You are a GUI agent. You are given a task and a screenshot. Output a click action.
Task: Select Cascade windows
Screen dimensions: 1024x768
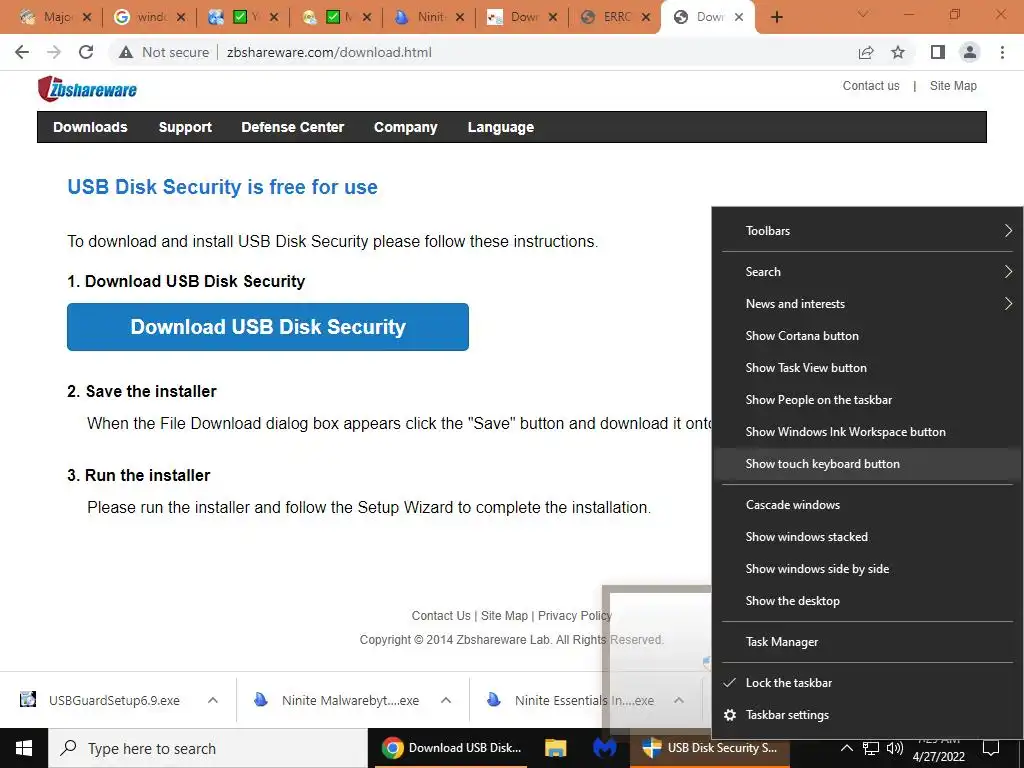point(867,505)
